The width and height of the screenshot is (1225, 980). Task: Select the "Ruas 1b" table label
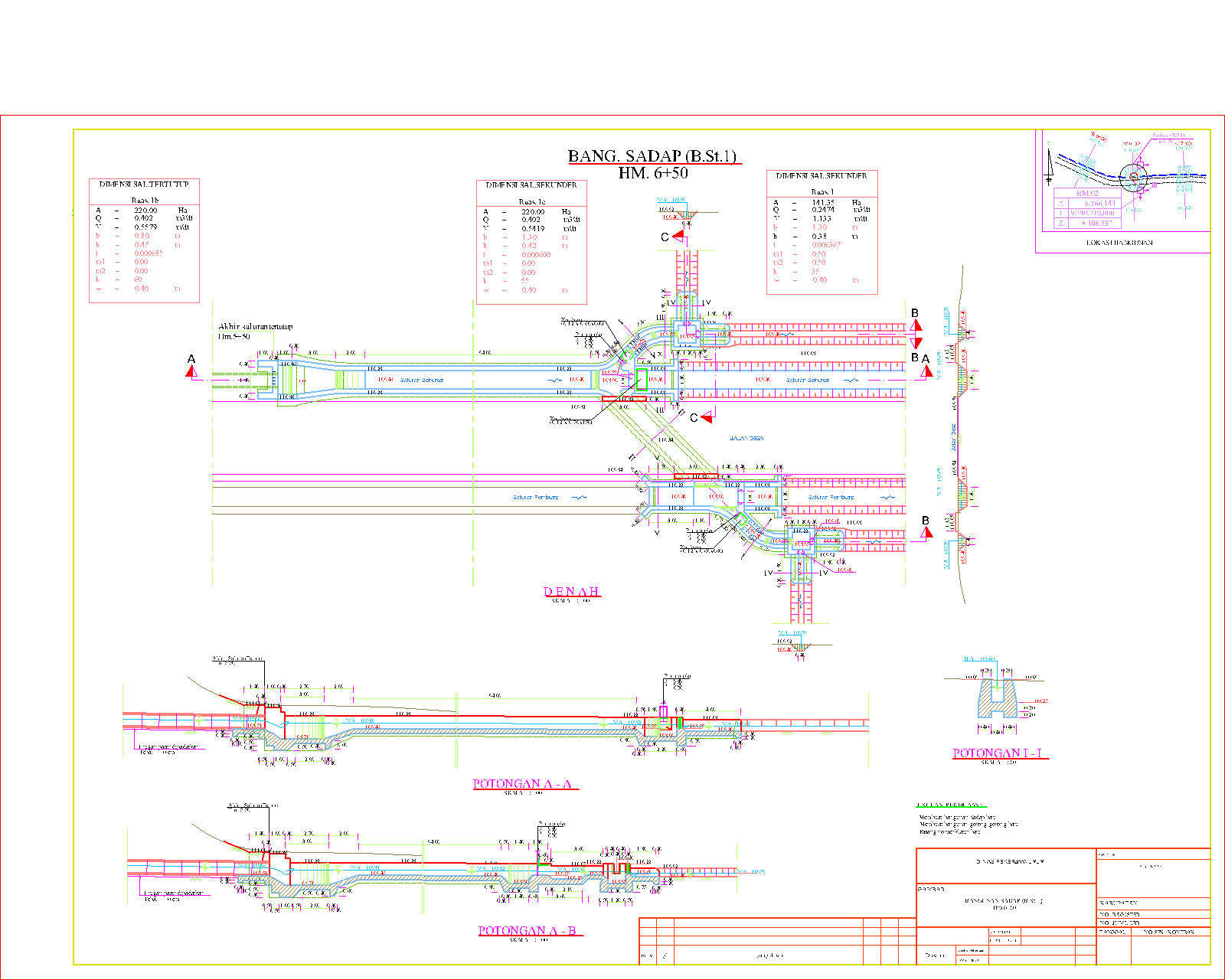coord(145,201)
